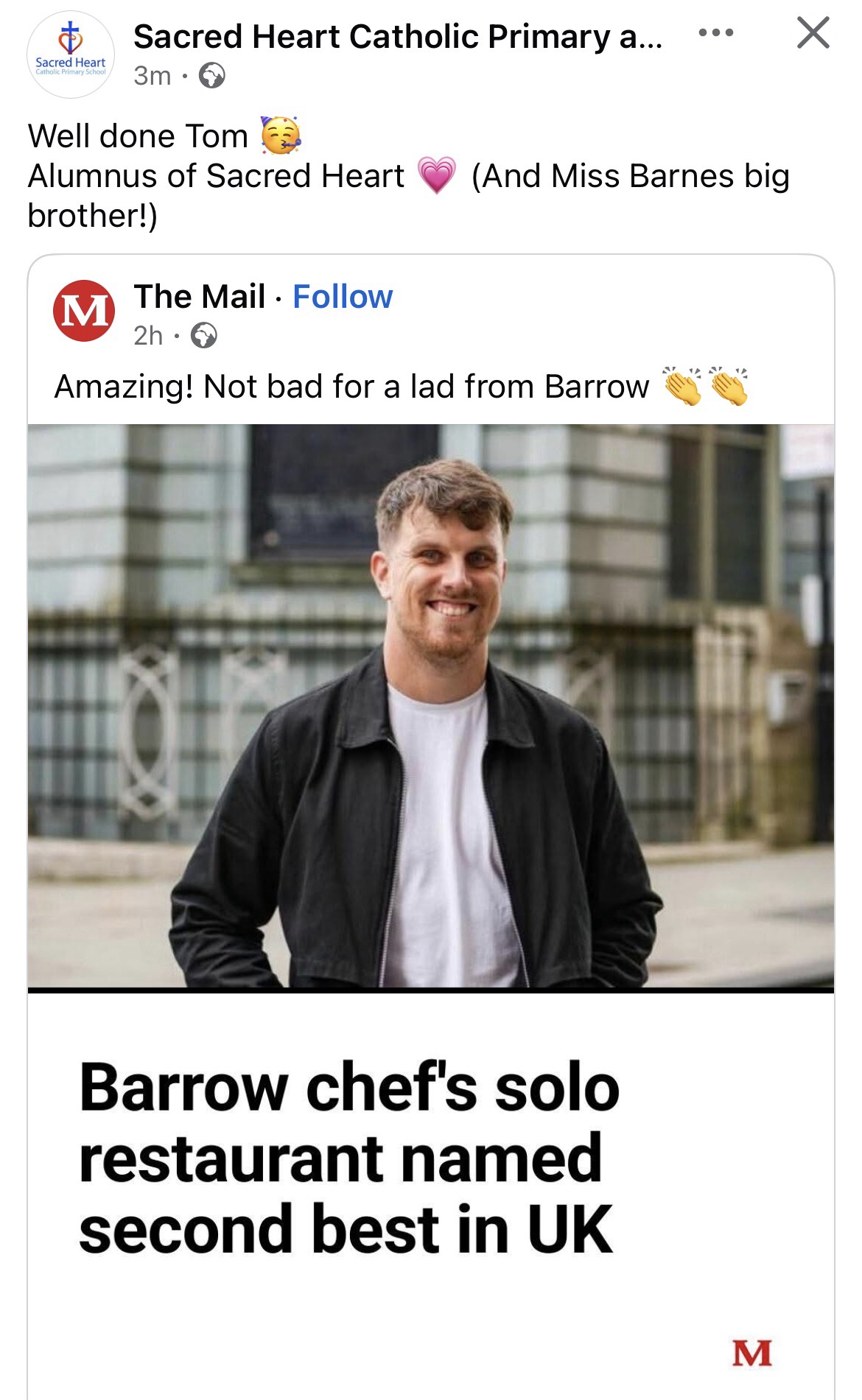
Task: Tap the small red M logo below headline
Action: [751, 1353]
